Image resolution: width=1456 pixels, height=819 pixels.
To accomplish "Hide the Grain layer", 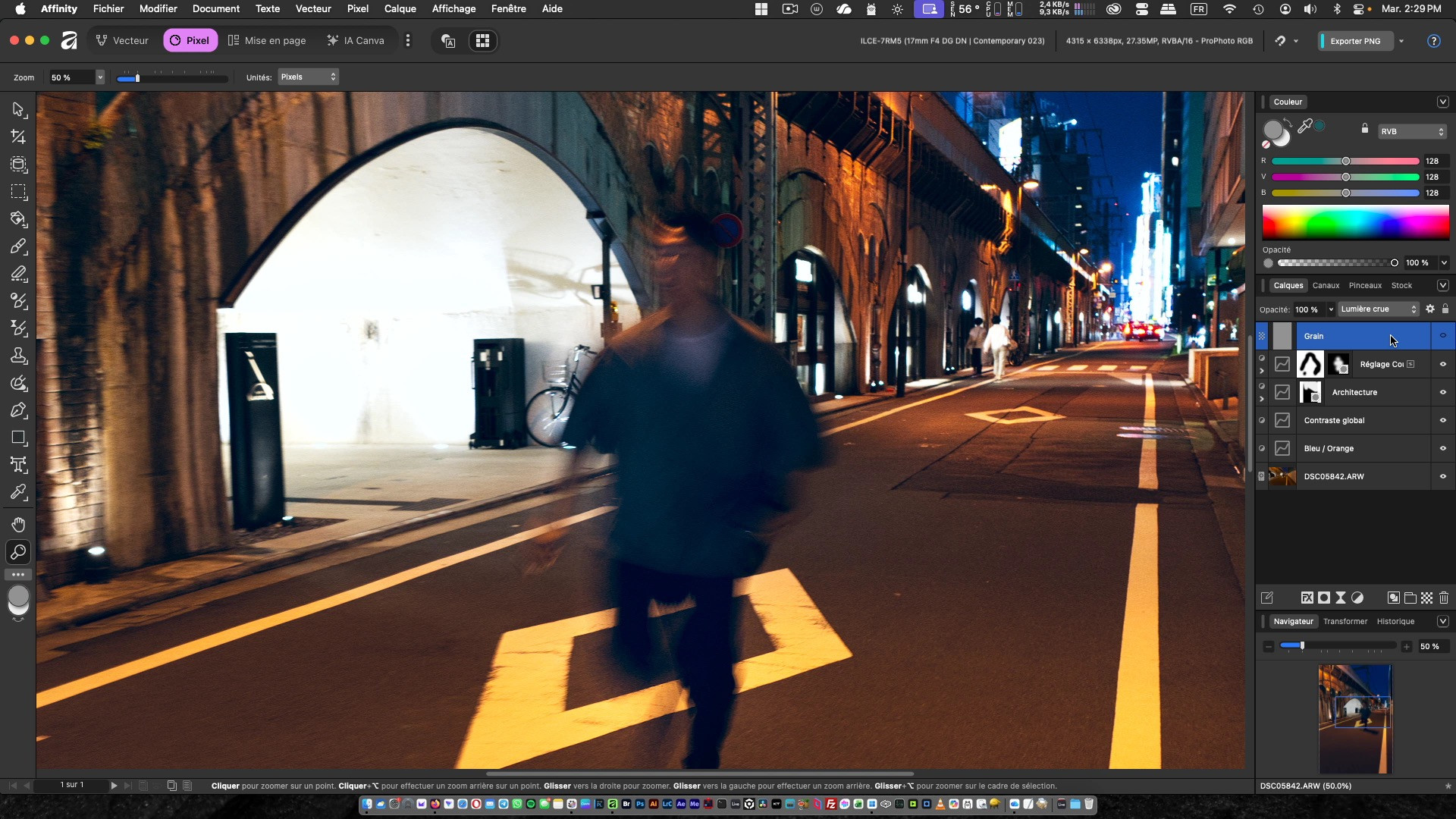I will click(1443, 336).
